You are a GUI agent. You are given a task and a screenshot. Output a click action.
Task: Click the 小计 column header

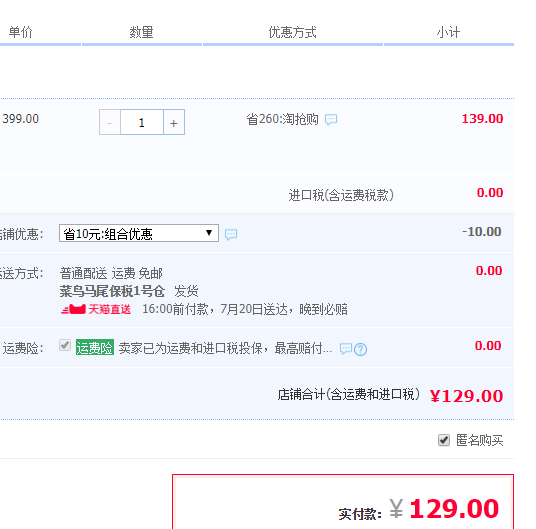tap(448, 32)
